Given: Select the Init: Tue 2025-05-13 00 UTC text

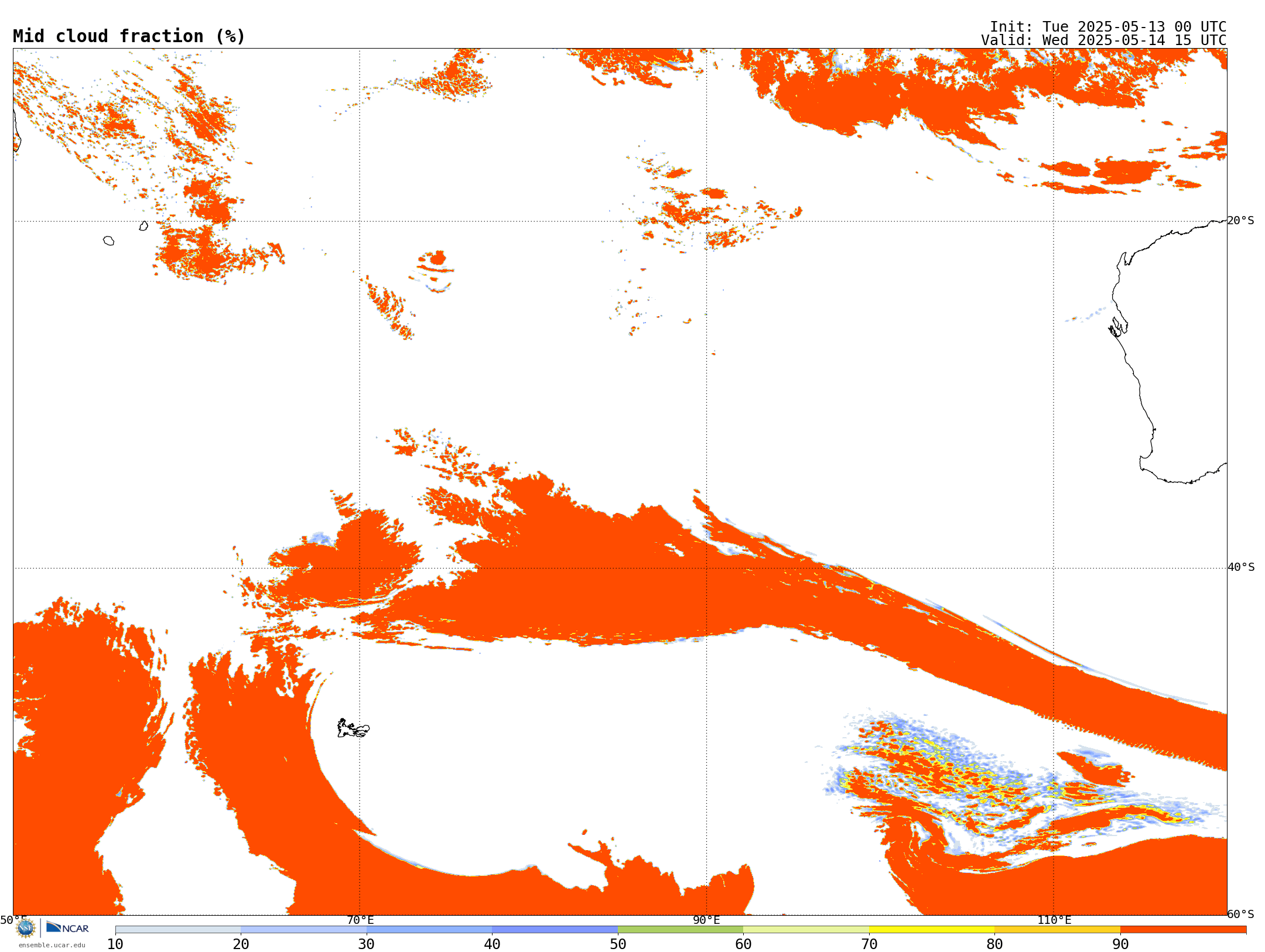Looking at the screenshot, I should 1108,27.
